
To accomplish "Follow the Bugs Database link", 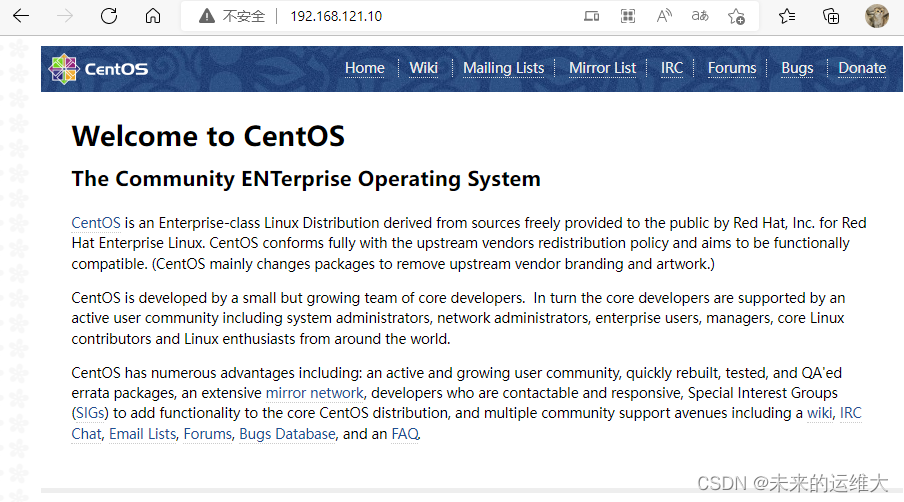I will [287, 434].
